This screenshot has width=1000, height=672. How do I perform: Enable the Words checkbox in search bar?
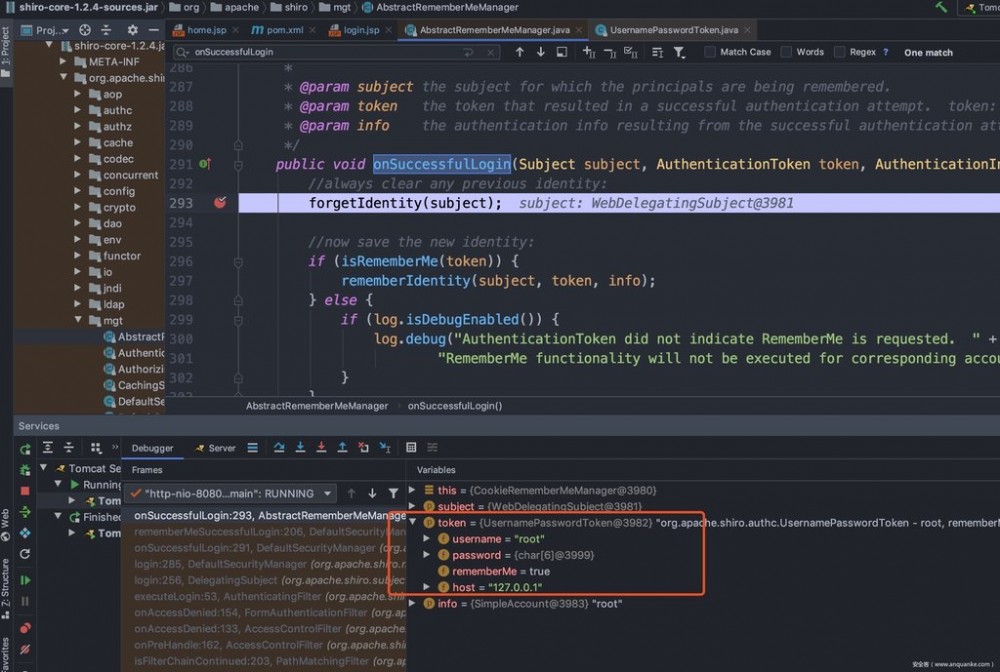click(787, 52)
